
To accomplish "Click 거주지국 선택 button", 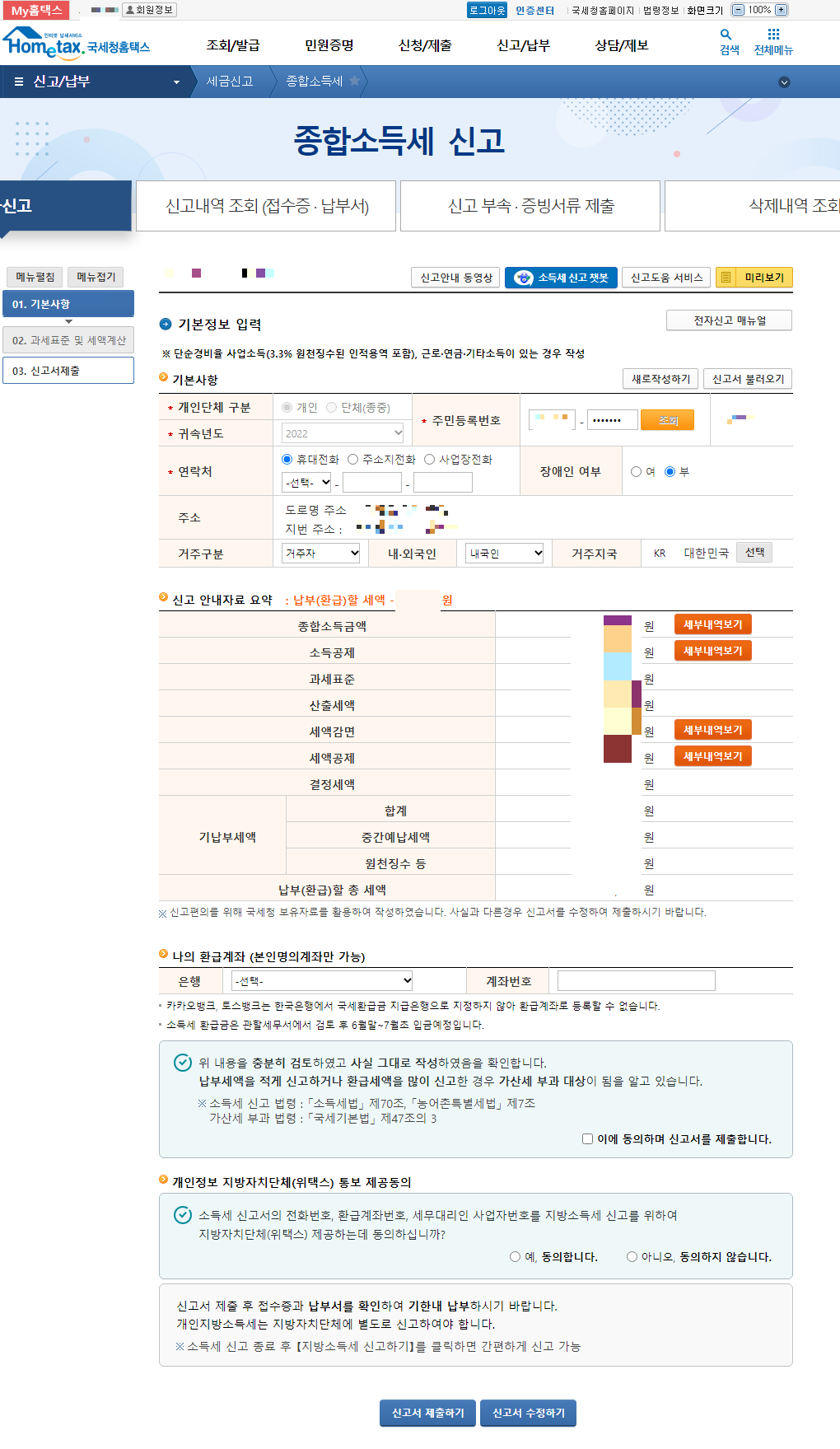I will pos(754,553).
